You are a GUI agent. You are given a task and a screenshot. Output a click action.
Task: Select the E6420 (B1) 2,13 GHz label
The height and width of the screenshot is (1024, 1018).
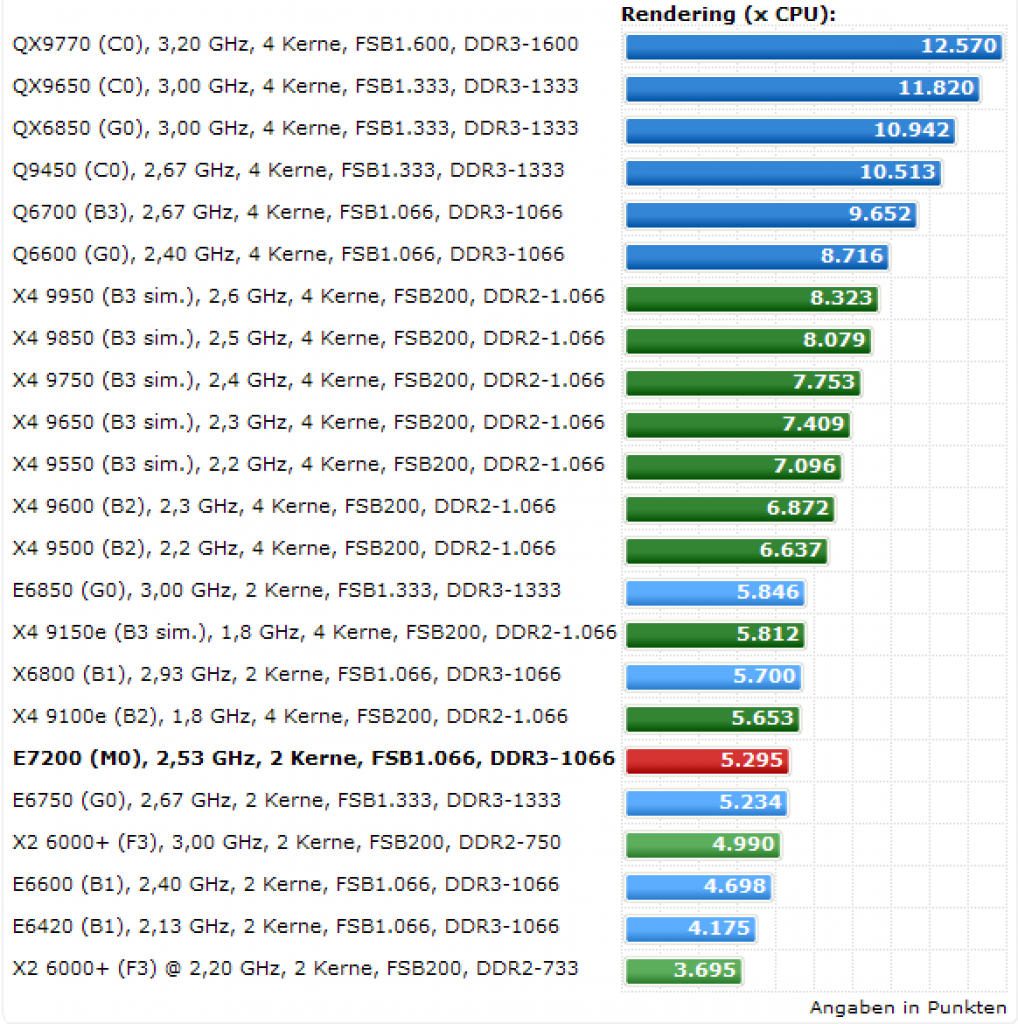[286, 927]
